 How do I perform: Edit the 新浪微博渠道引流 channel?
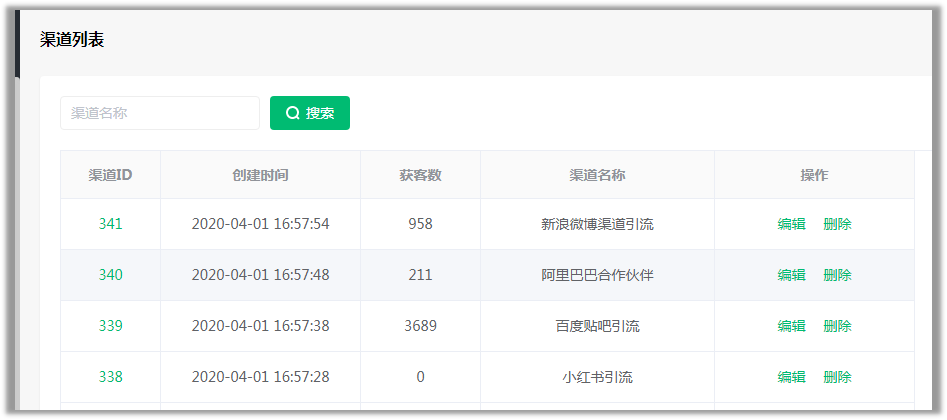click(792, 224)
